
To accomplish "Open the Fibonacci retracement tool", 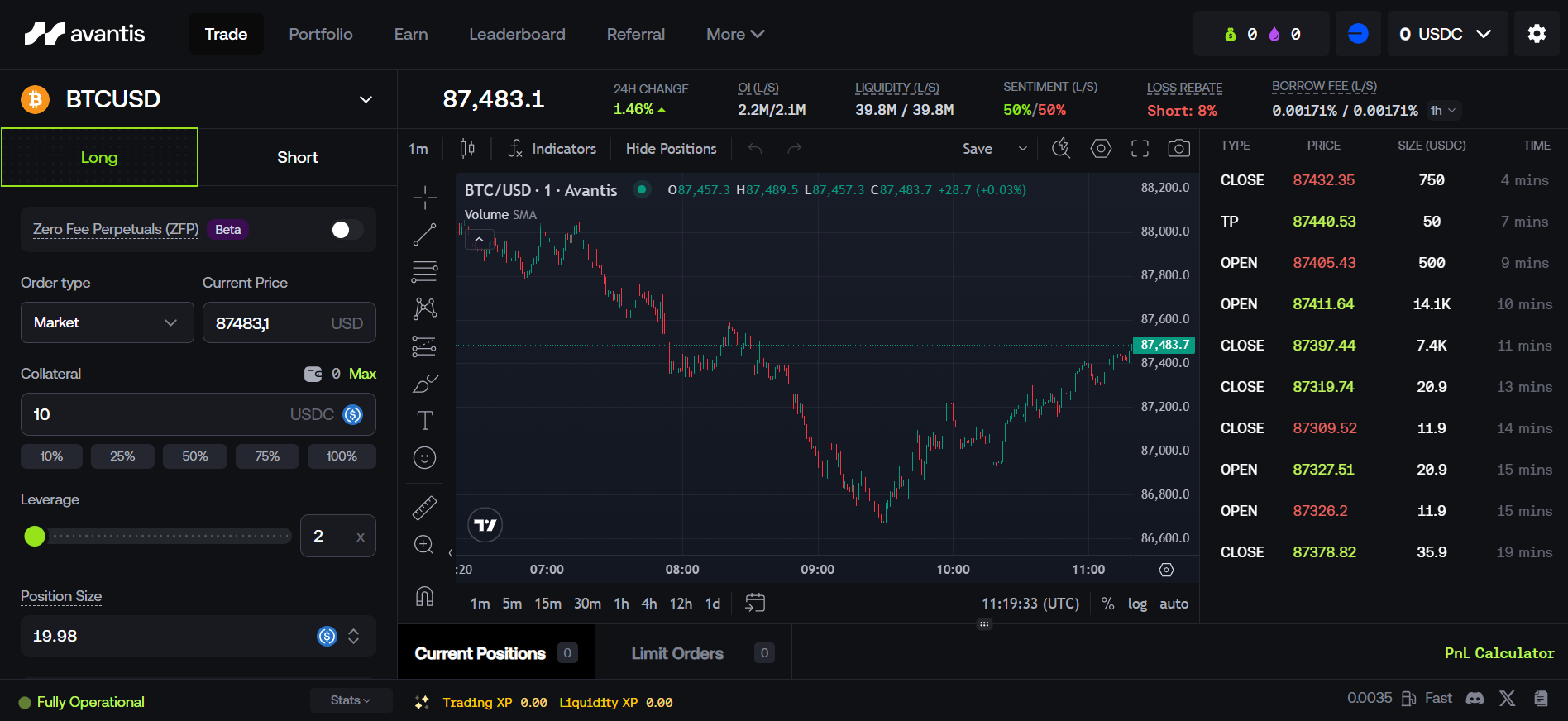I will click(424, 271).
